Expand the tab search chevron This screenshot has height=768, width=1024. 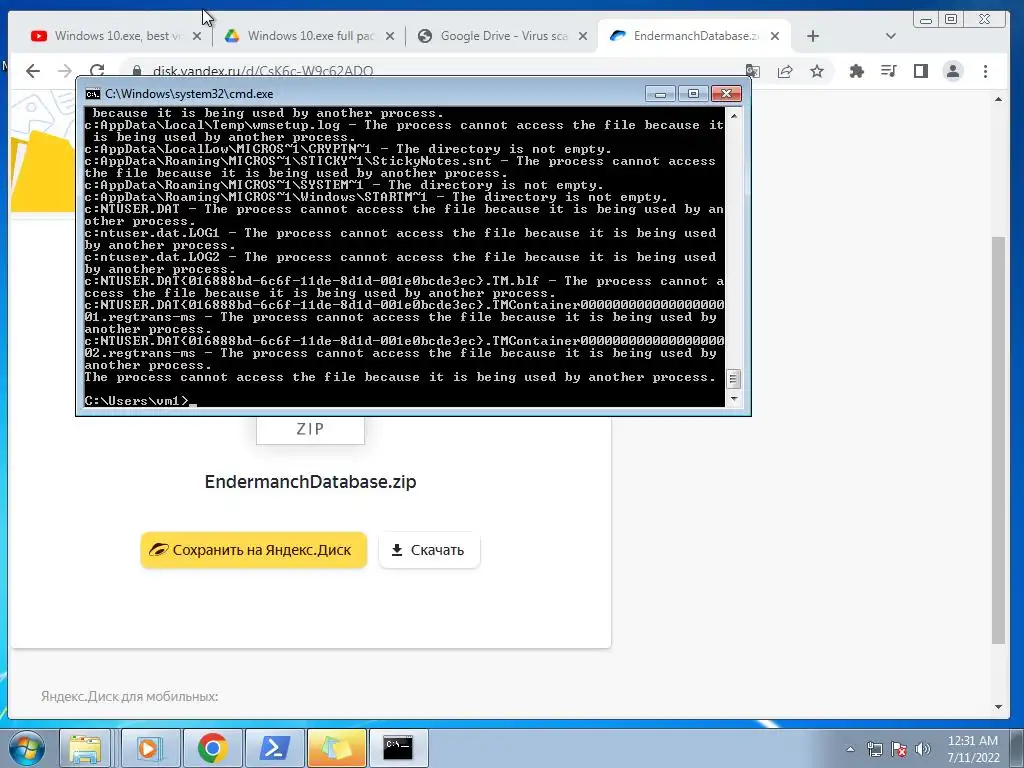890,37
